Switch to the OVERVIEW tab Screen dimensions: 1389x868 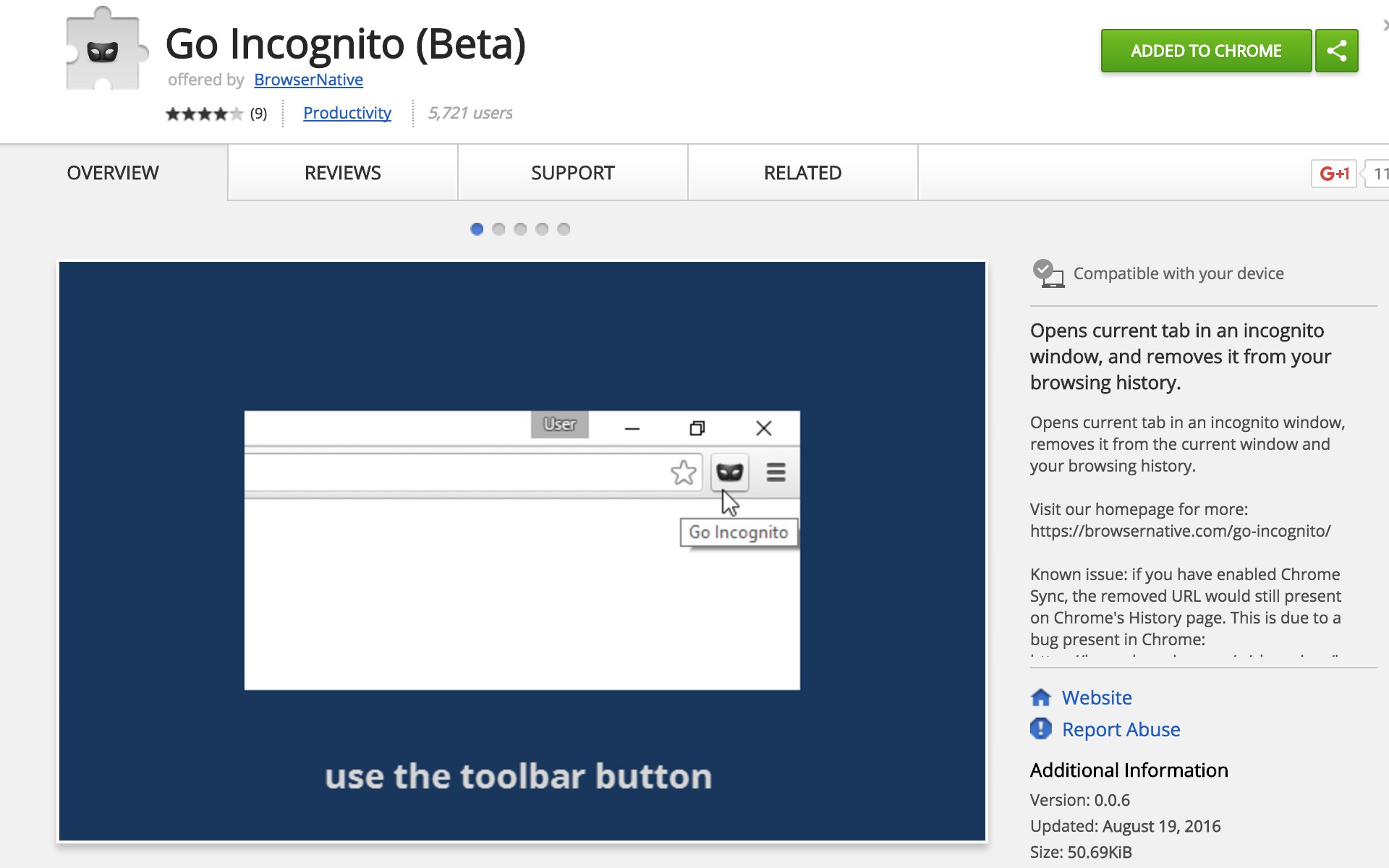point(113,173)
